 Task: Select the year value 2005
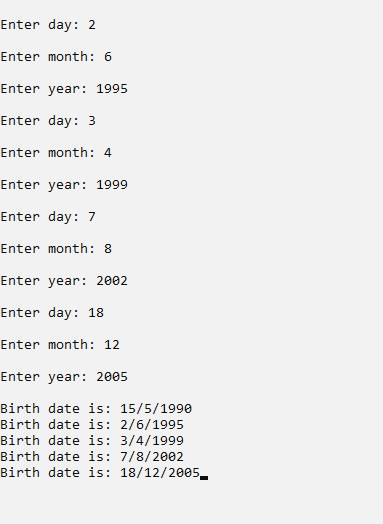pyautogui.click(x=112, y=377)
